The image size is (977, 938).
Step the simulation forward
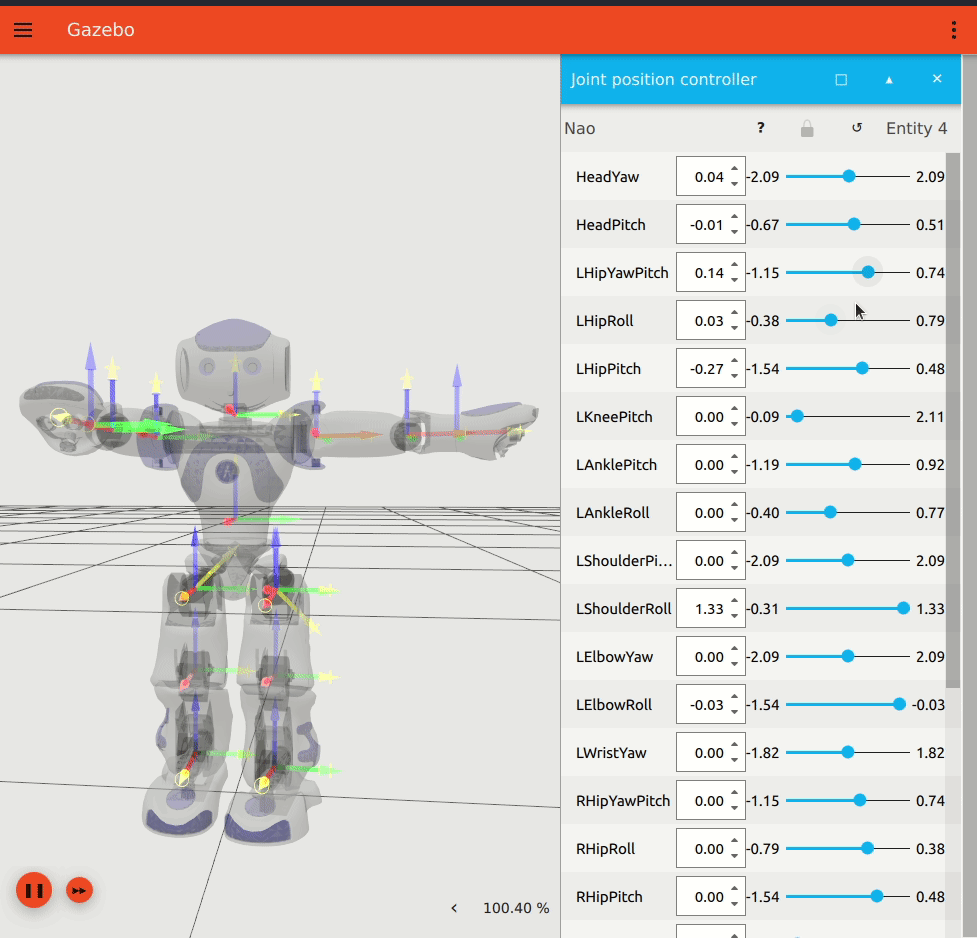tap(79, 891)
